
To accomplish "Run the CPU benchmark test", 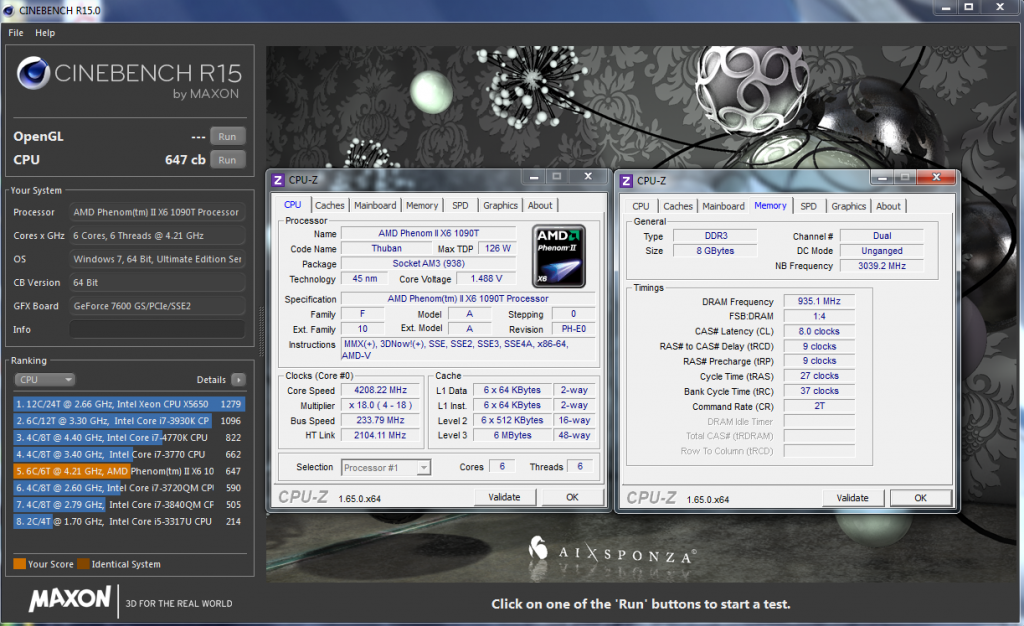I will tap(227, 159).
